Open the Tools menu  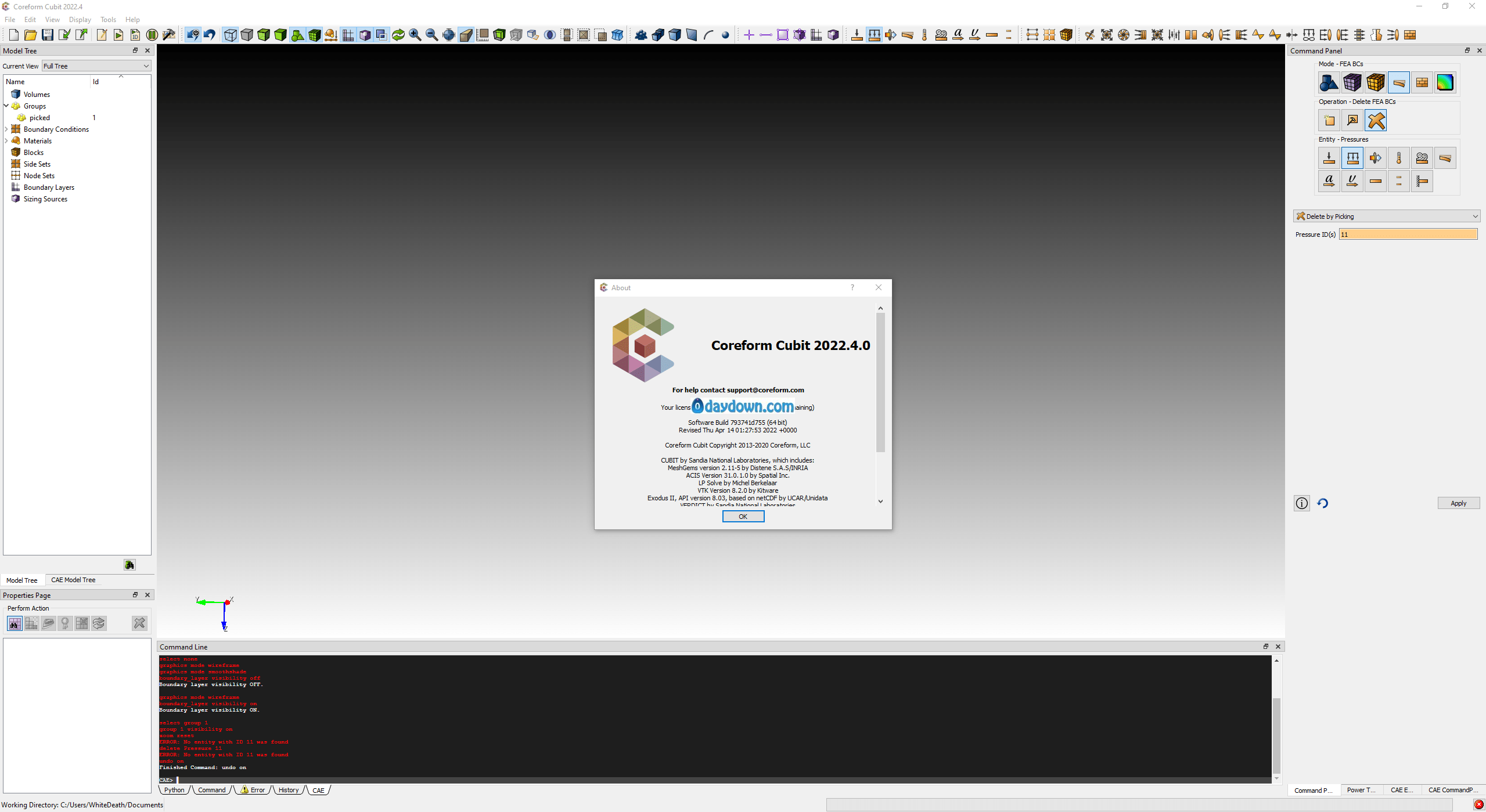(108, 20)
